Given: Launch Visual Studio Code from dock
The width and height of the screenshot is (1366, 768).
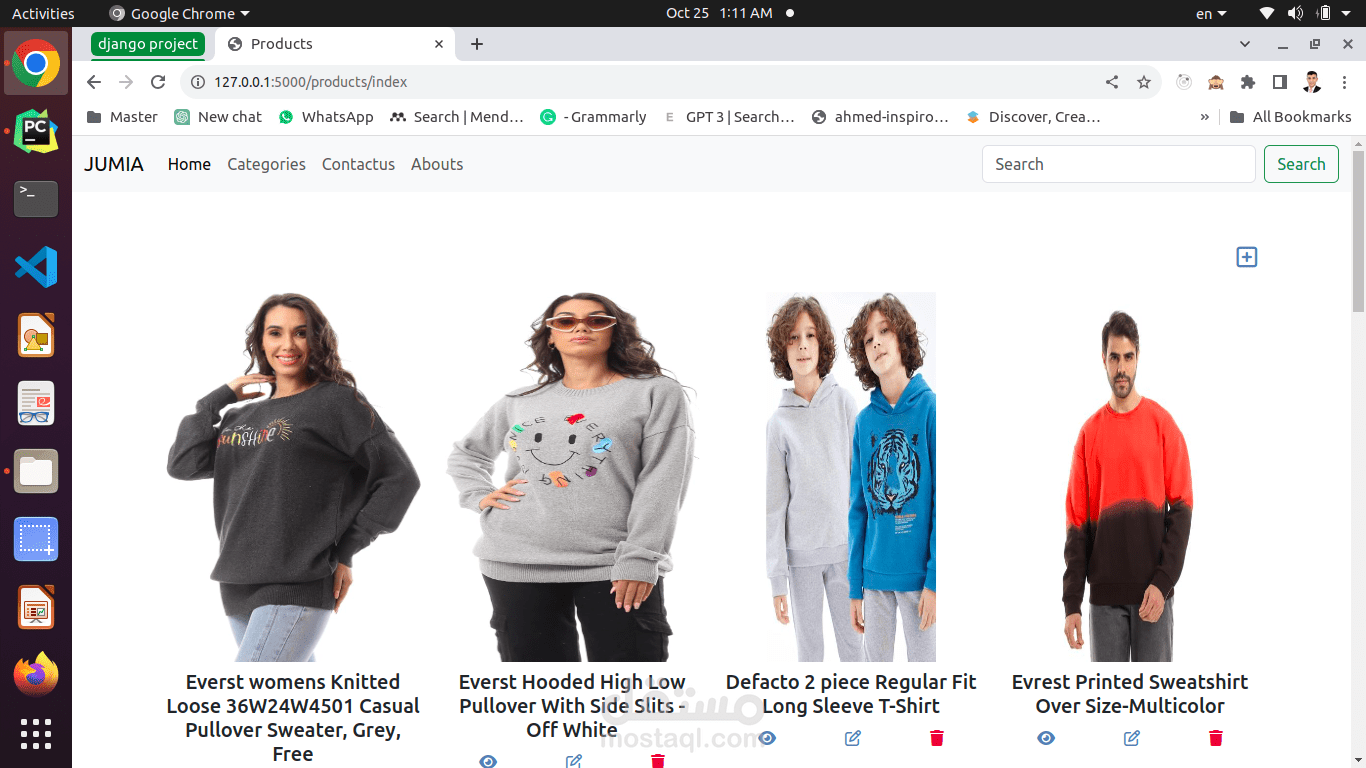Looking at the screenshot, I should [x=36, y=267].
